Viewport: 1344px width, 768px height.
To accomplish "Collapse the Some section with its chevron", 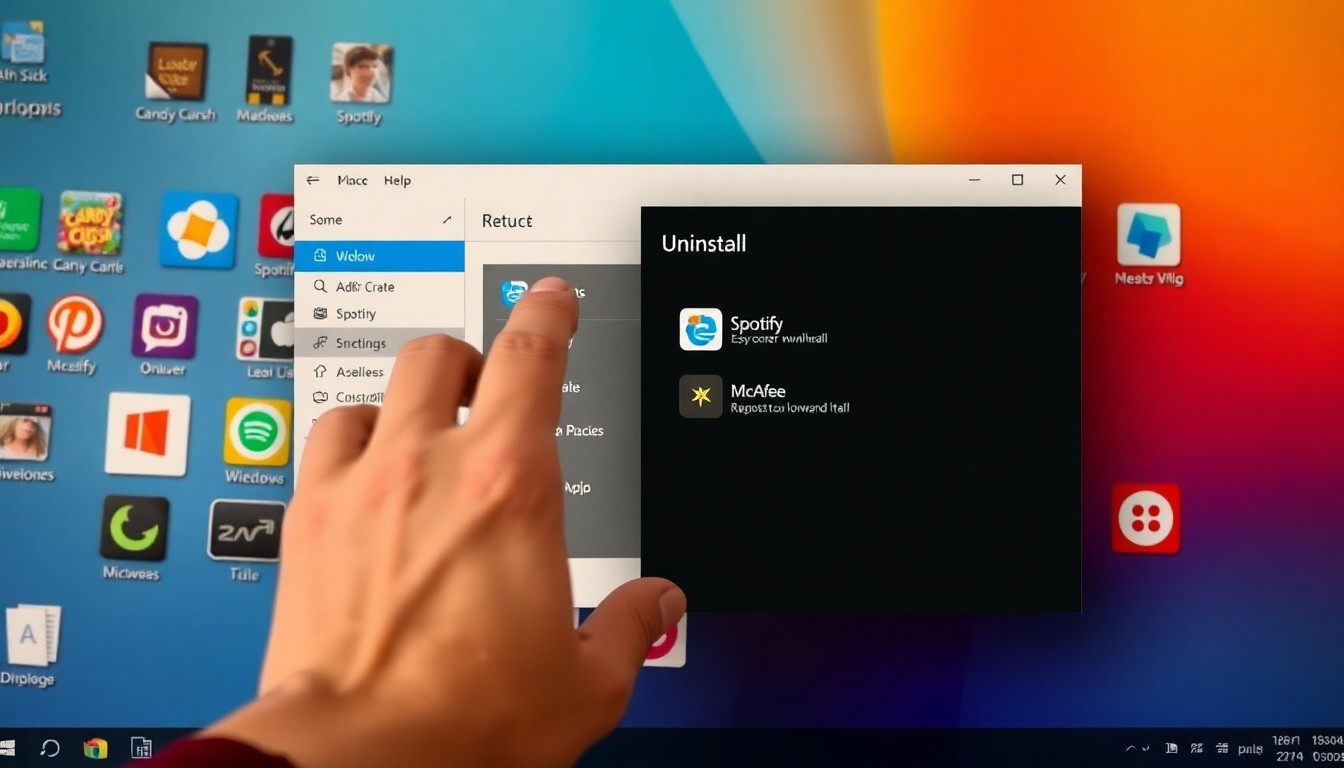I will (447, 220).
